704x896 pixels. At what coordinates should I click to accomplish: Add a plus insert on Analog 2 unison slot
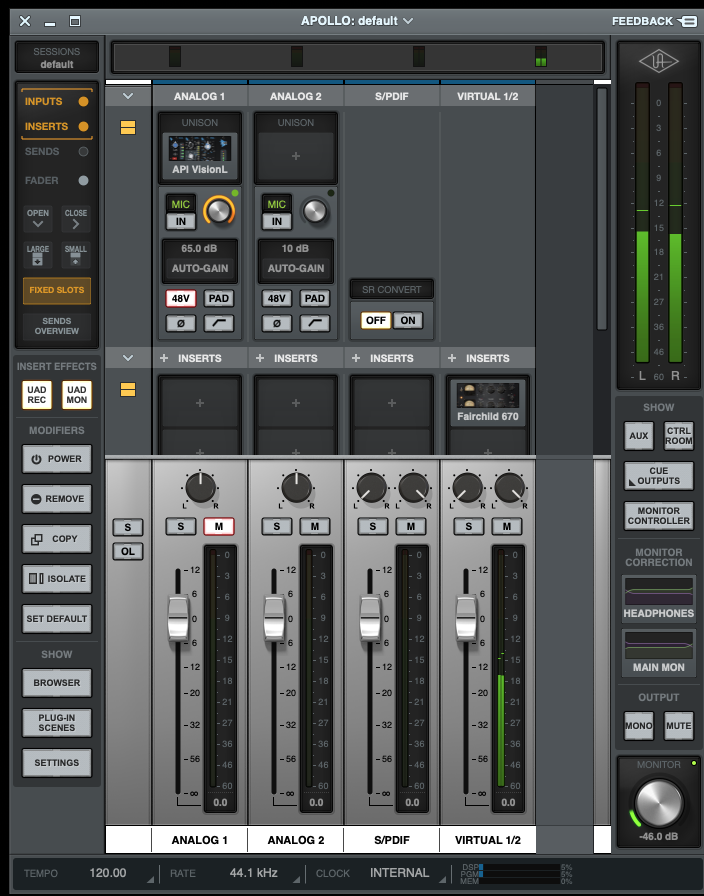(x=295, y=156)
